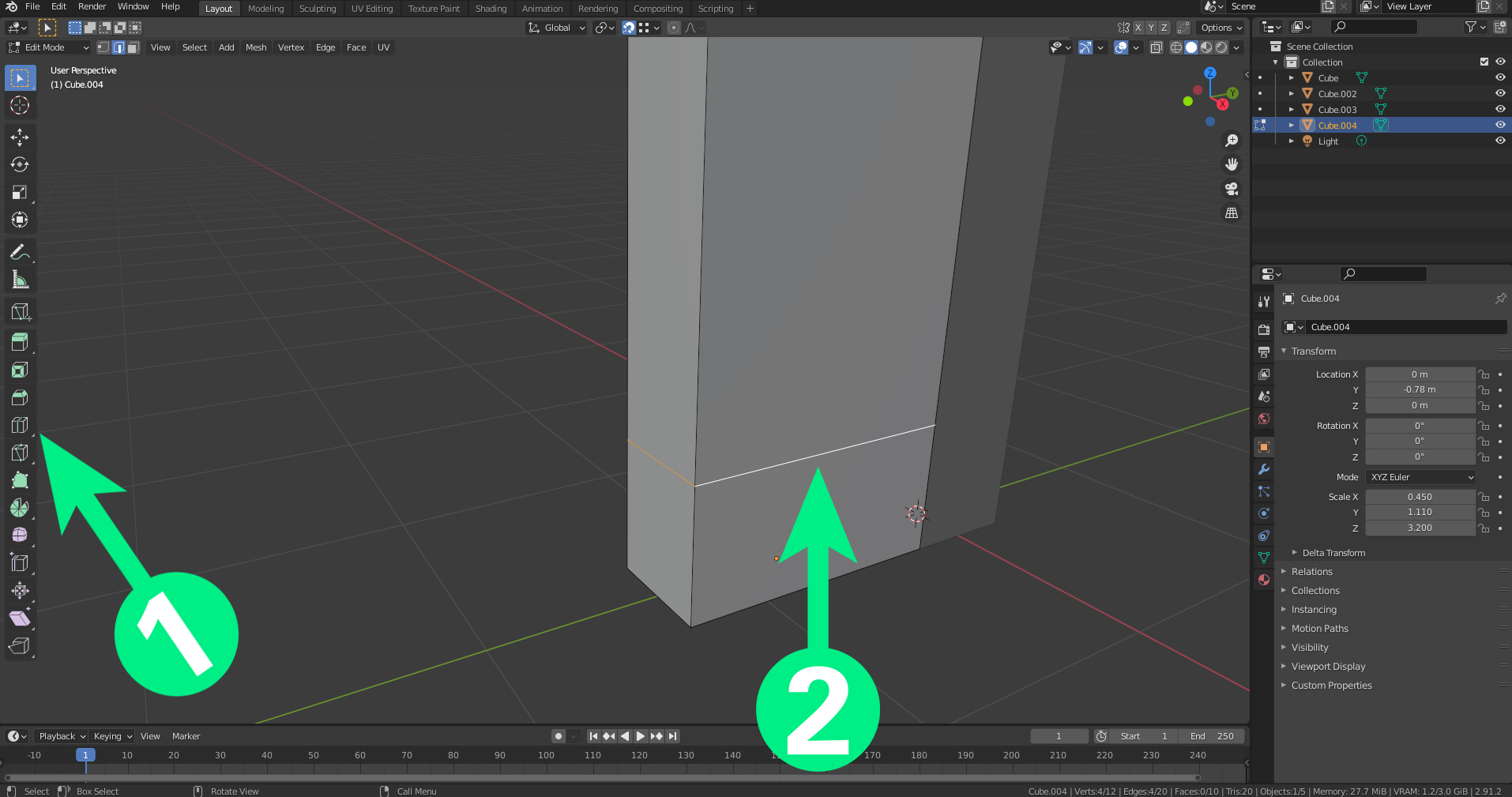Viewport: 1512px width, 797px height.
Task: Uncheck the Collection exclude checkbox
Action: click(x=1484, y=62)
